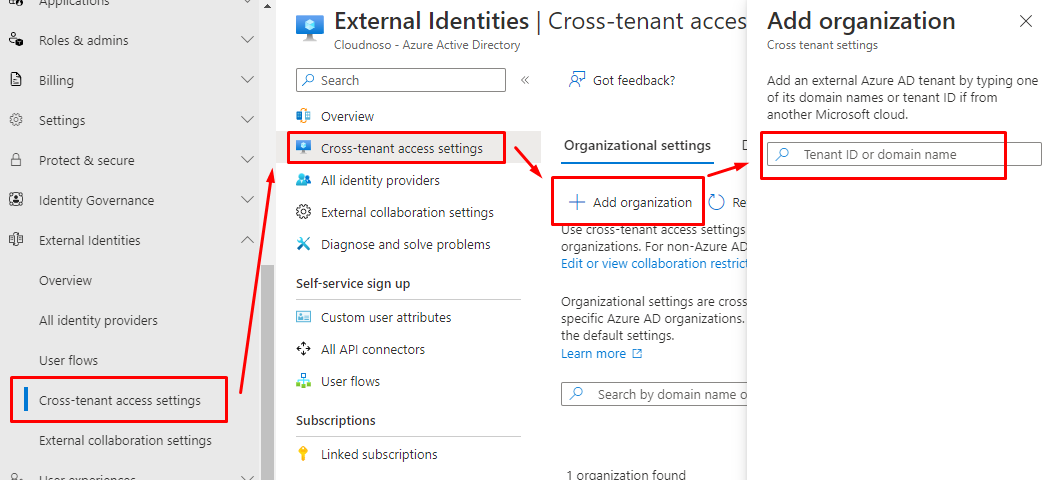
Task: Click the All identity providers people icon
Action: coord(303,180)
